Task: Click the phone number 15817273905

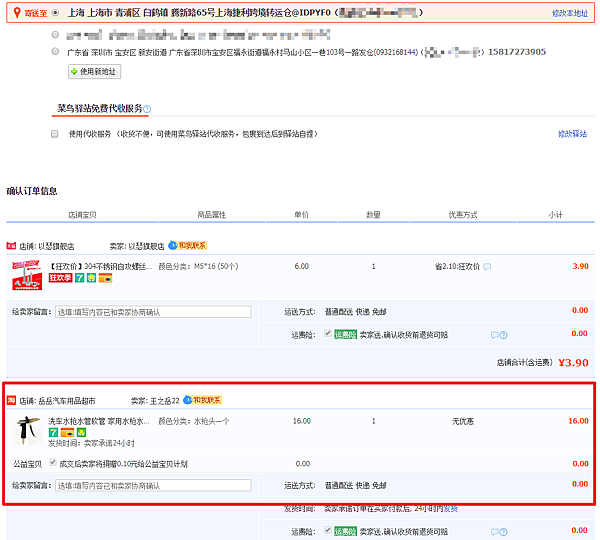Action: coord(517,52)
